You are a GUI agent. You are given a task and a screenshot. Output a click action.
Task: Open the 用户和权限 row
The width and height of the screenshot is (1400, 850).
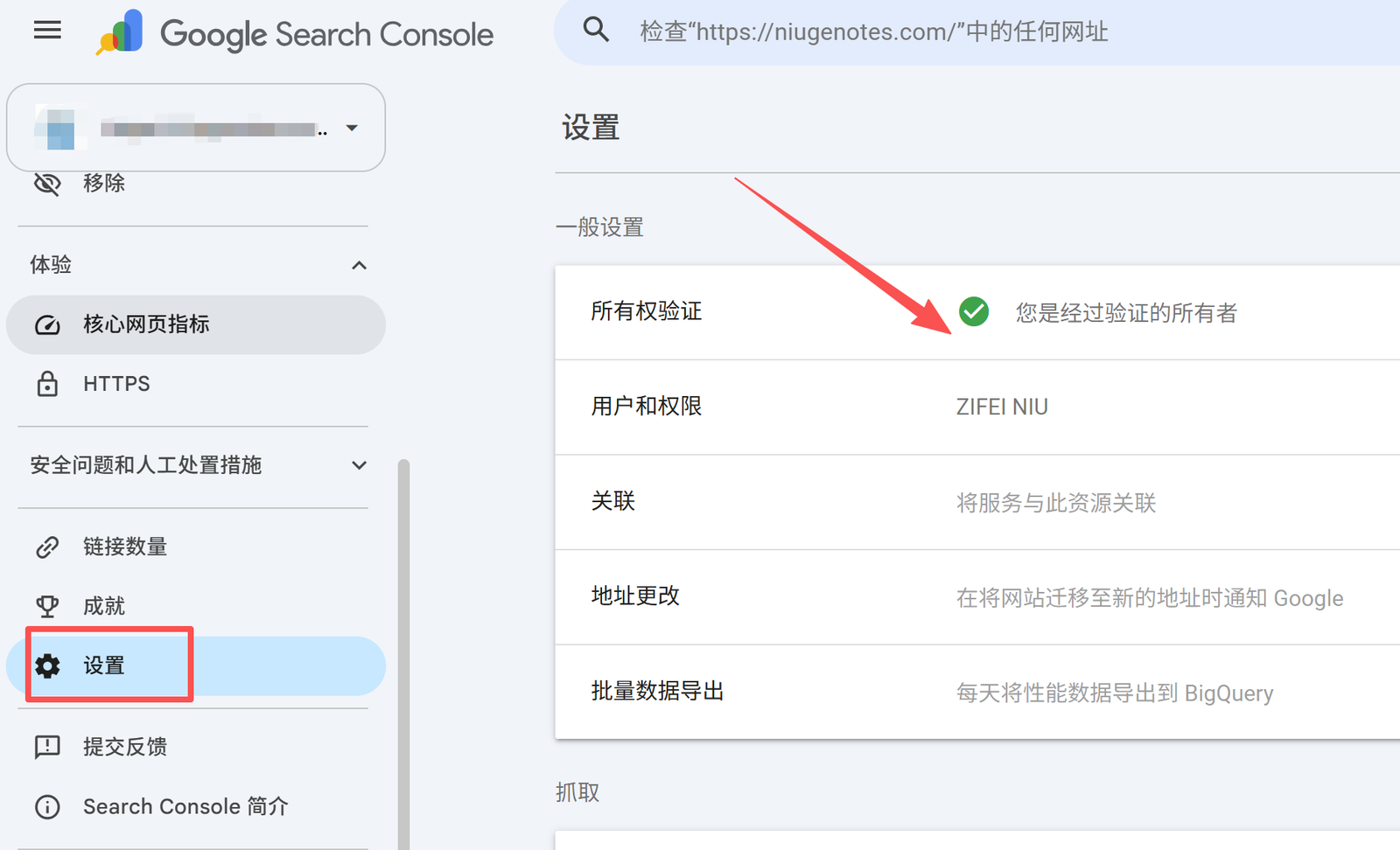[977, 407]
